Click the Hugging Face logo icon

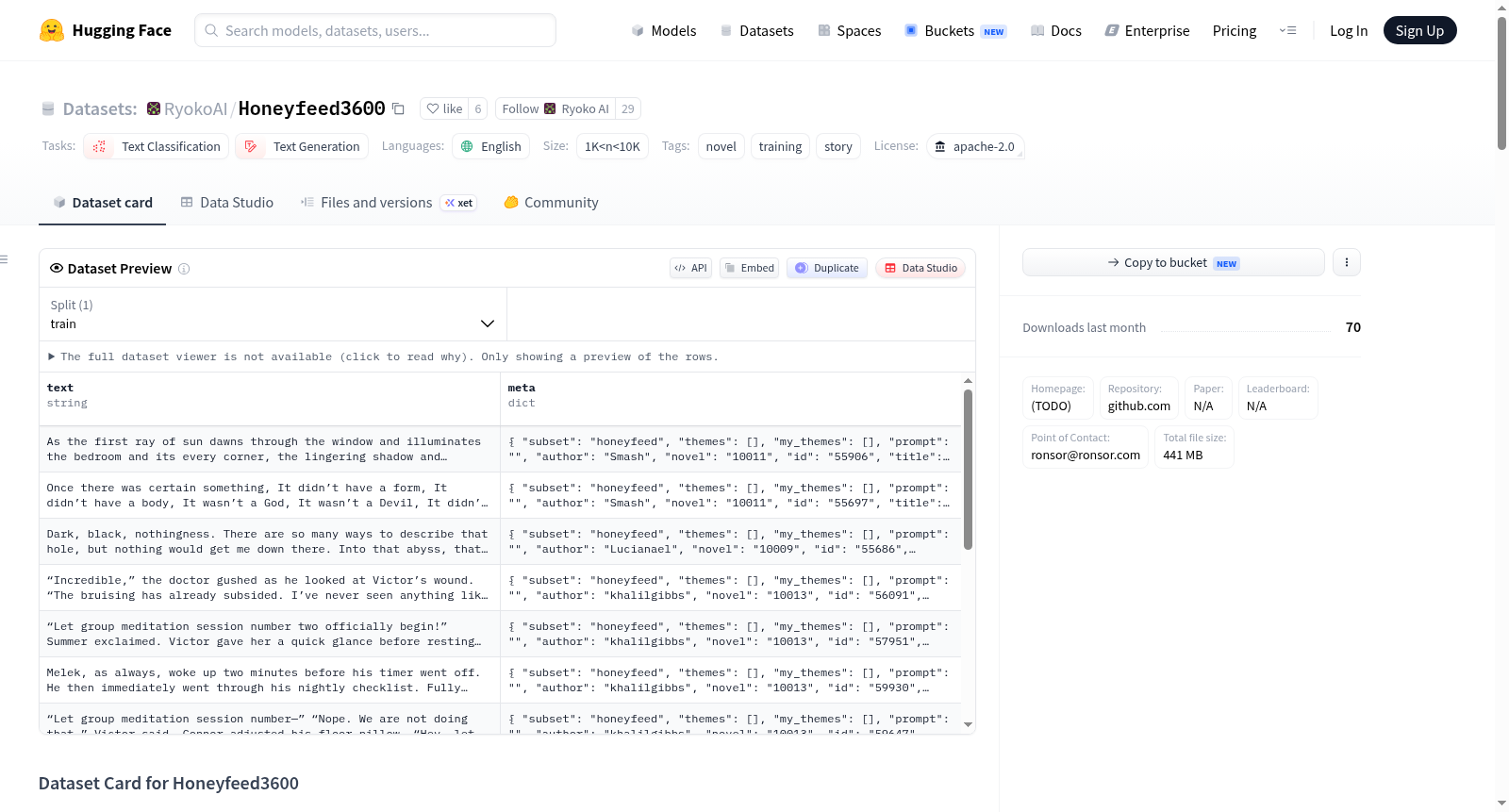pyautogui.click(x=52, y=30)
